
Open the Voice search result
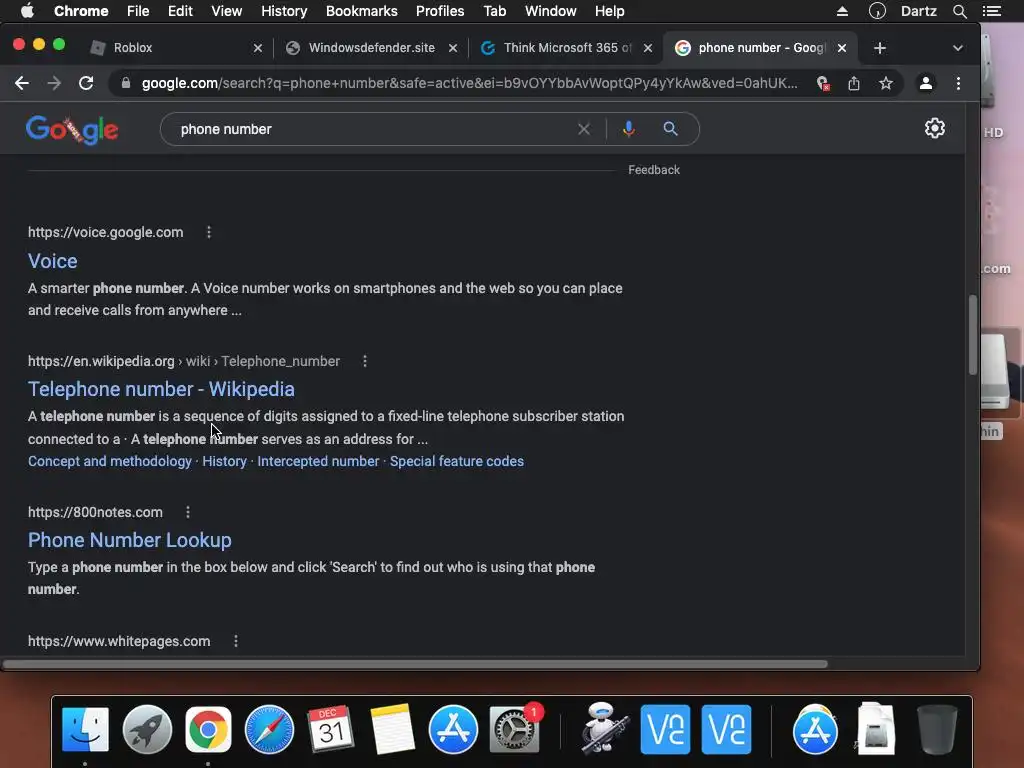tap(52, 261)
